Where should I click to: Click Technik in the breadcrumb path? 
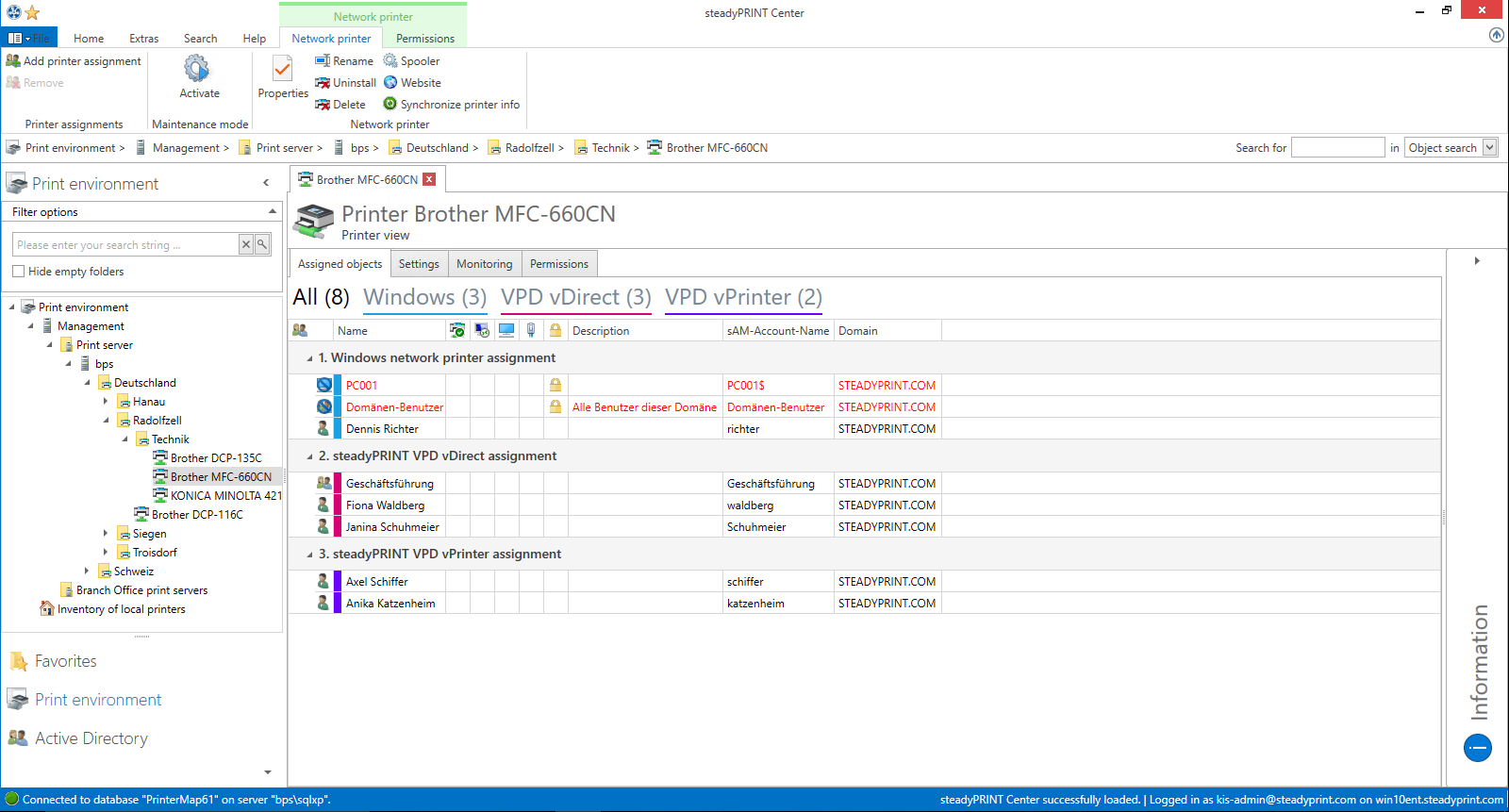(x=610, y=147)
